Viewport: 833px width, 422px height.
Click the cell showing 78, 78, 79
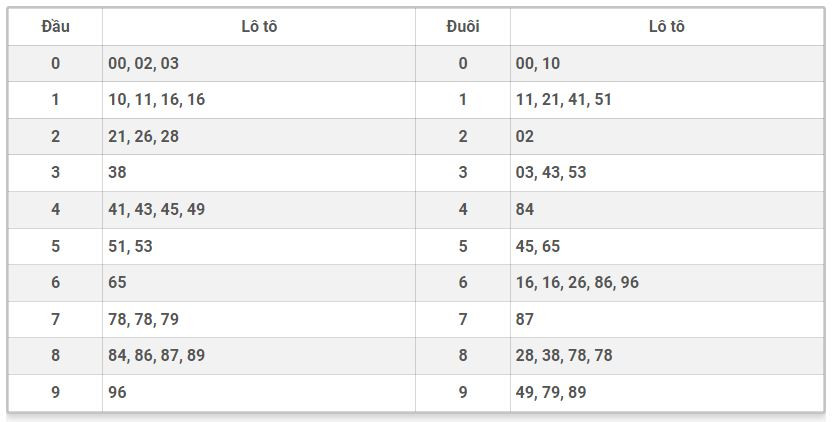pos(144,319)
